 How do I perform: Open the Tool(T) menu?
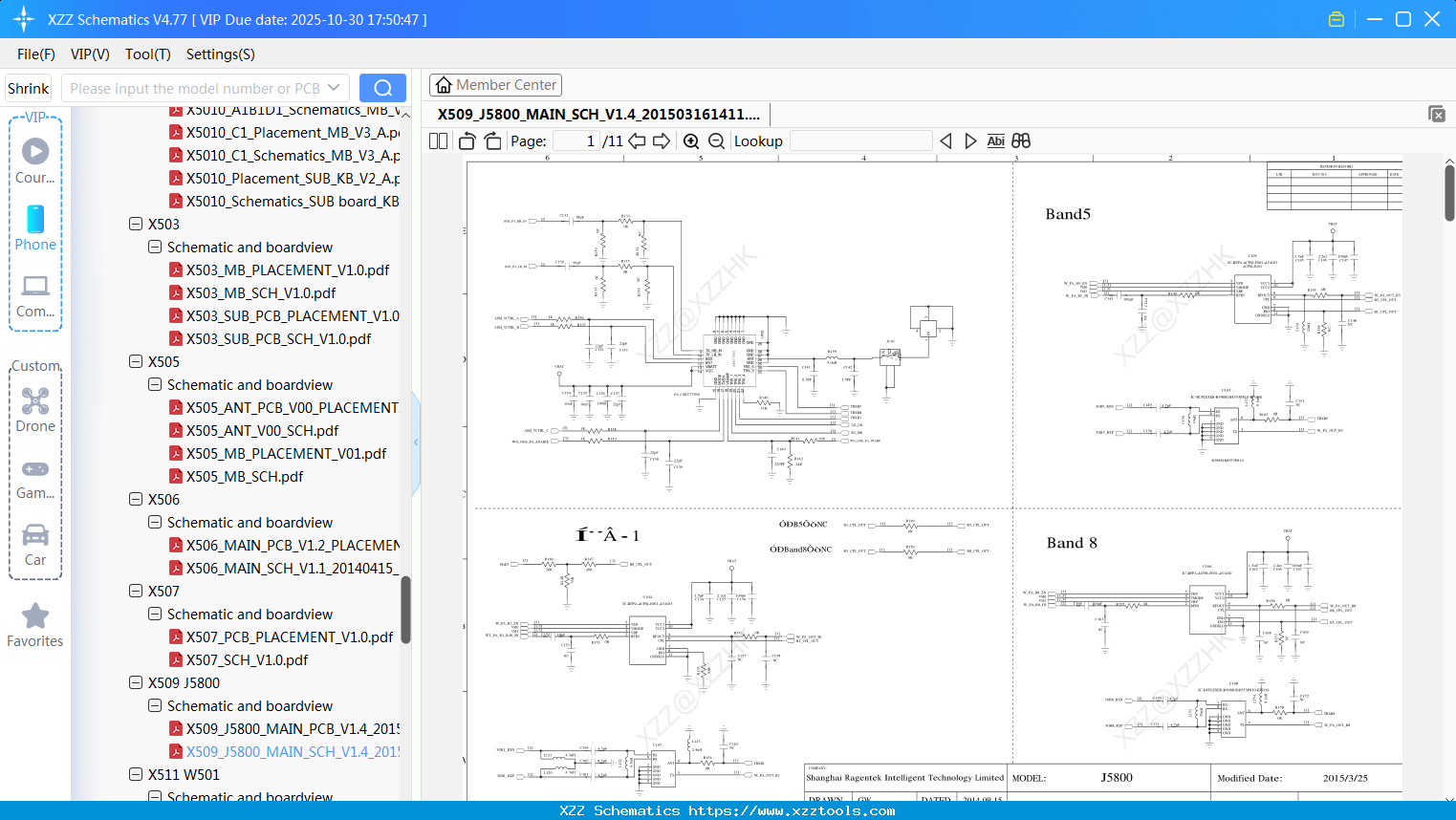pos(148,54)
